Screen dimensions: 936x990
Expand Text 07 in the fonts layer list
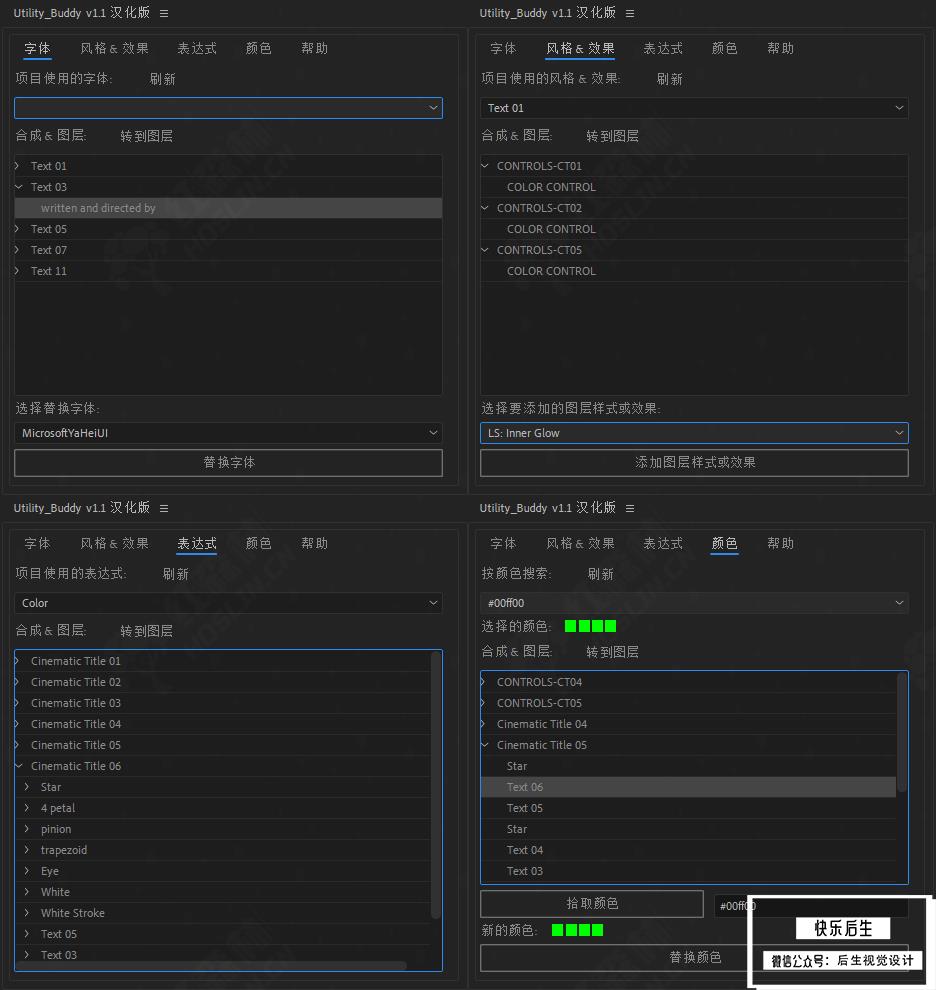(x=18, y=250)
